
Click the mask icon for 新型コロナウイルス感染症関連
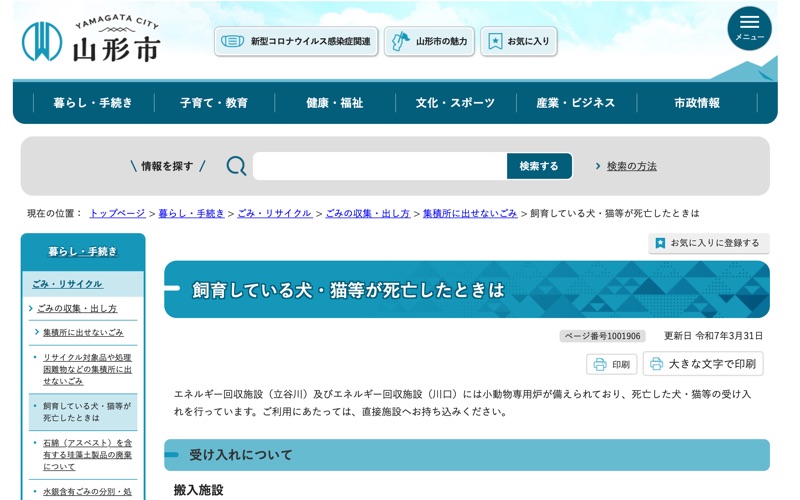coord(232,41)
